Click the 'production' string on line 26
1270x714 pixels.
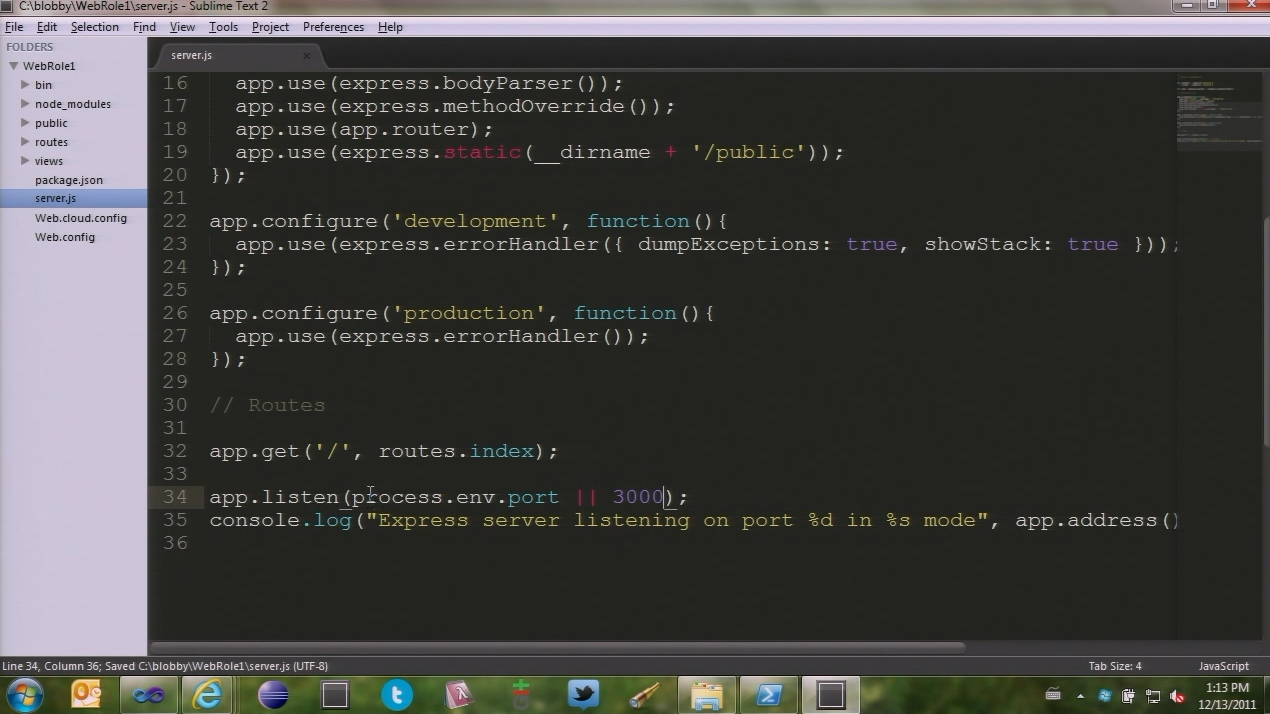469,313
